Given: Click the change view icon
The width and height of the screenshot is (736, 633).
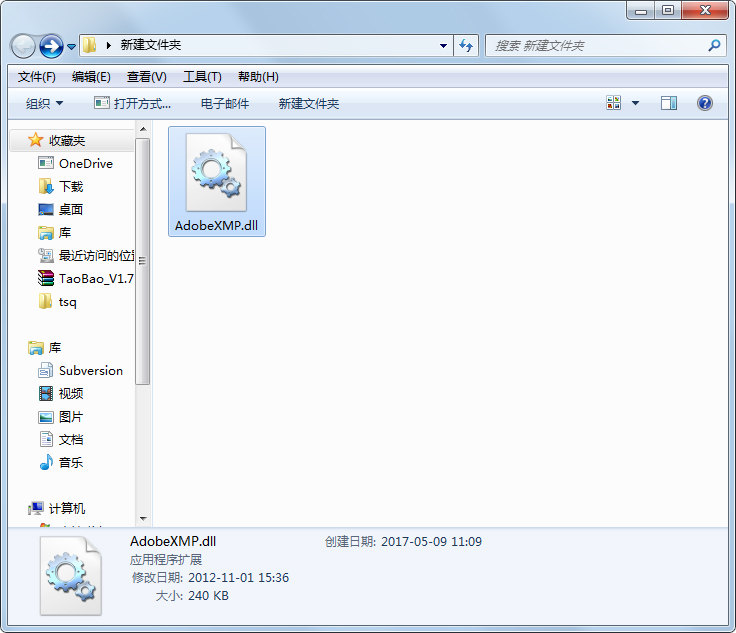Looking at the screenshot, I should (613, 103).
